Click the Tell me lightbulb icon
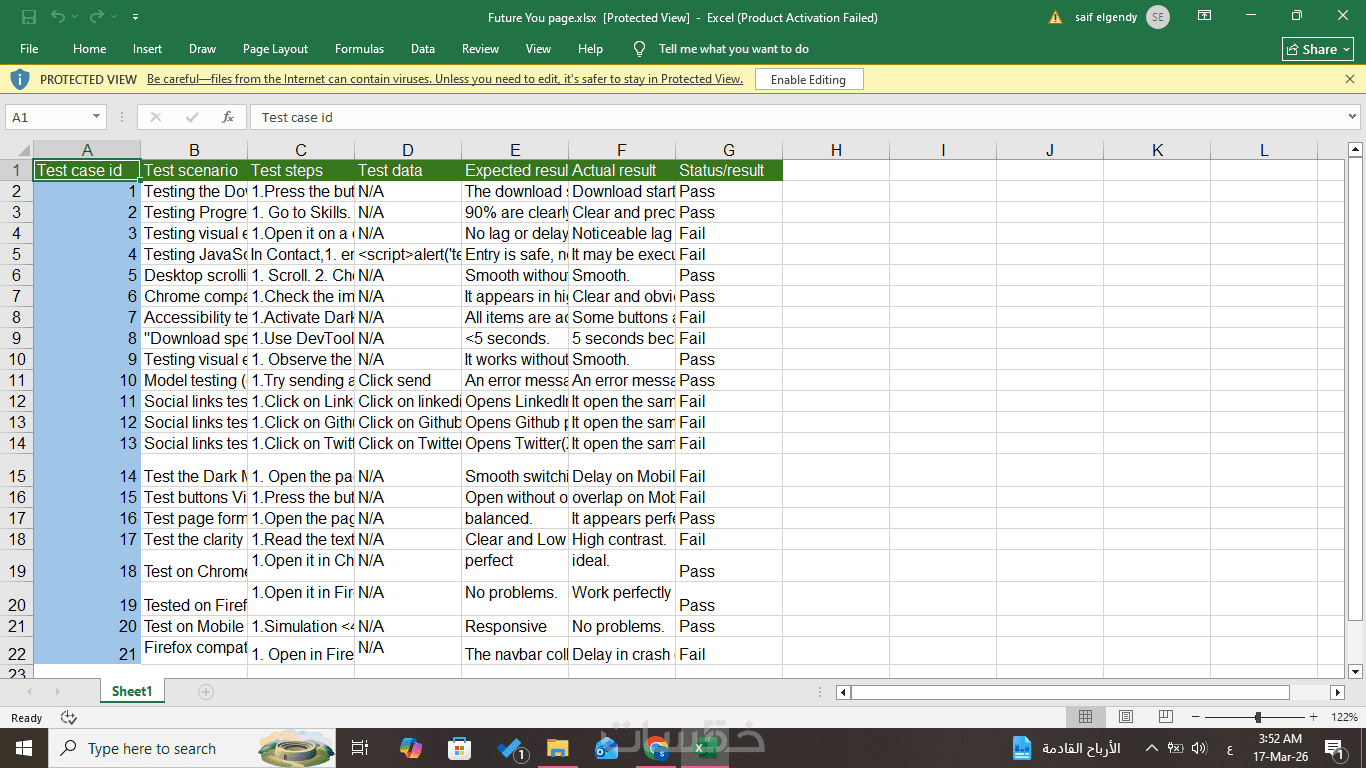Viewport: 1366px width, 768px height. click(639, 49)
